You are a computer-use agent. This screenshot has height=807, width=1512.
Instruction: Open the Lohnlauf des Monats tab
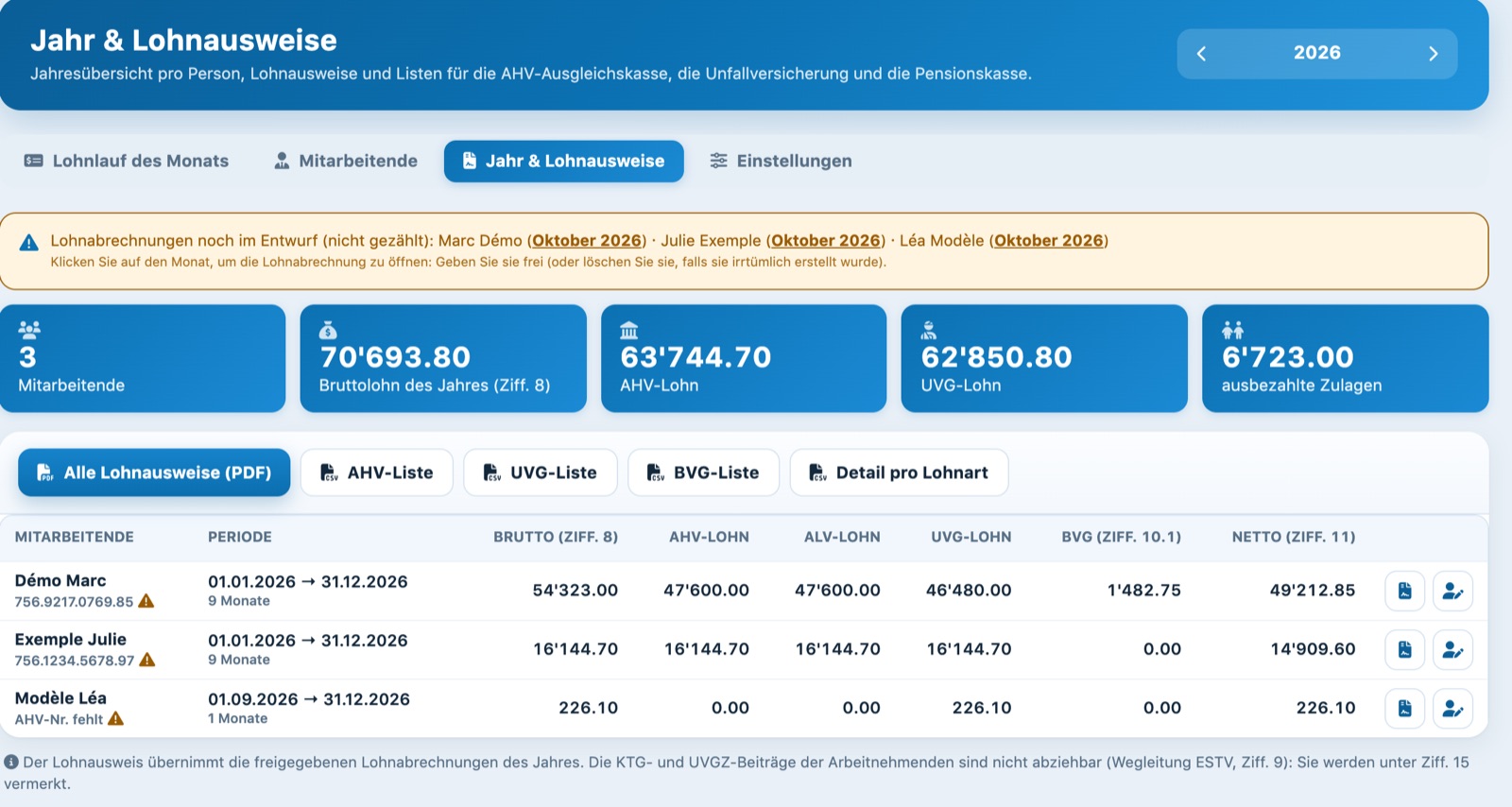(x=127, y=161)
